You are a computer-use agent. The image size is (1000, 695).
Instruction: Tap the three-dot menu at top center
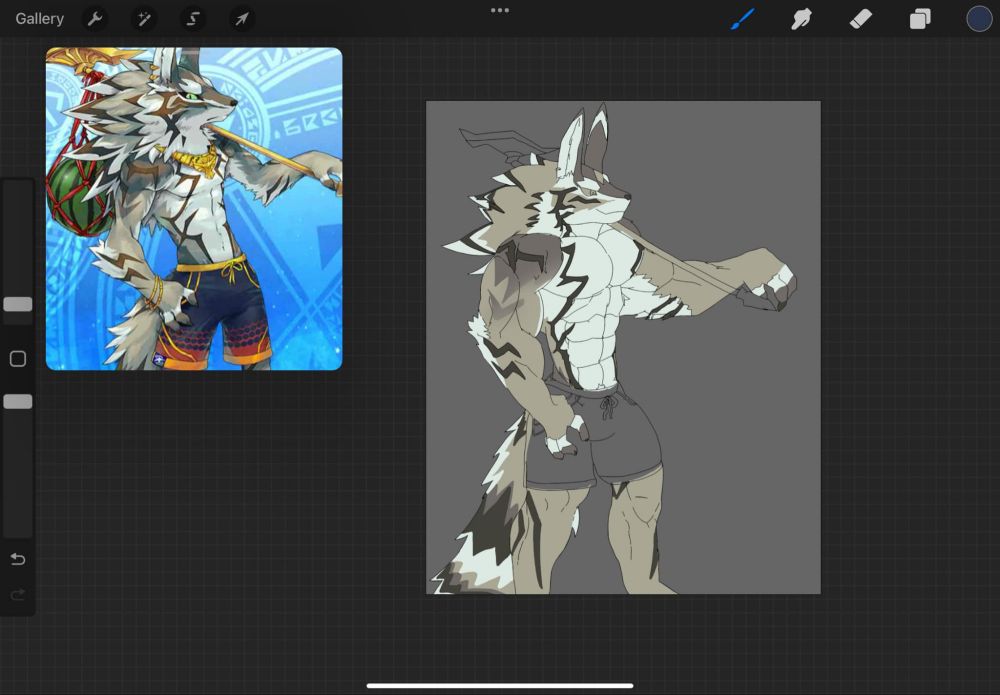[500, 10]
